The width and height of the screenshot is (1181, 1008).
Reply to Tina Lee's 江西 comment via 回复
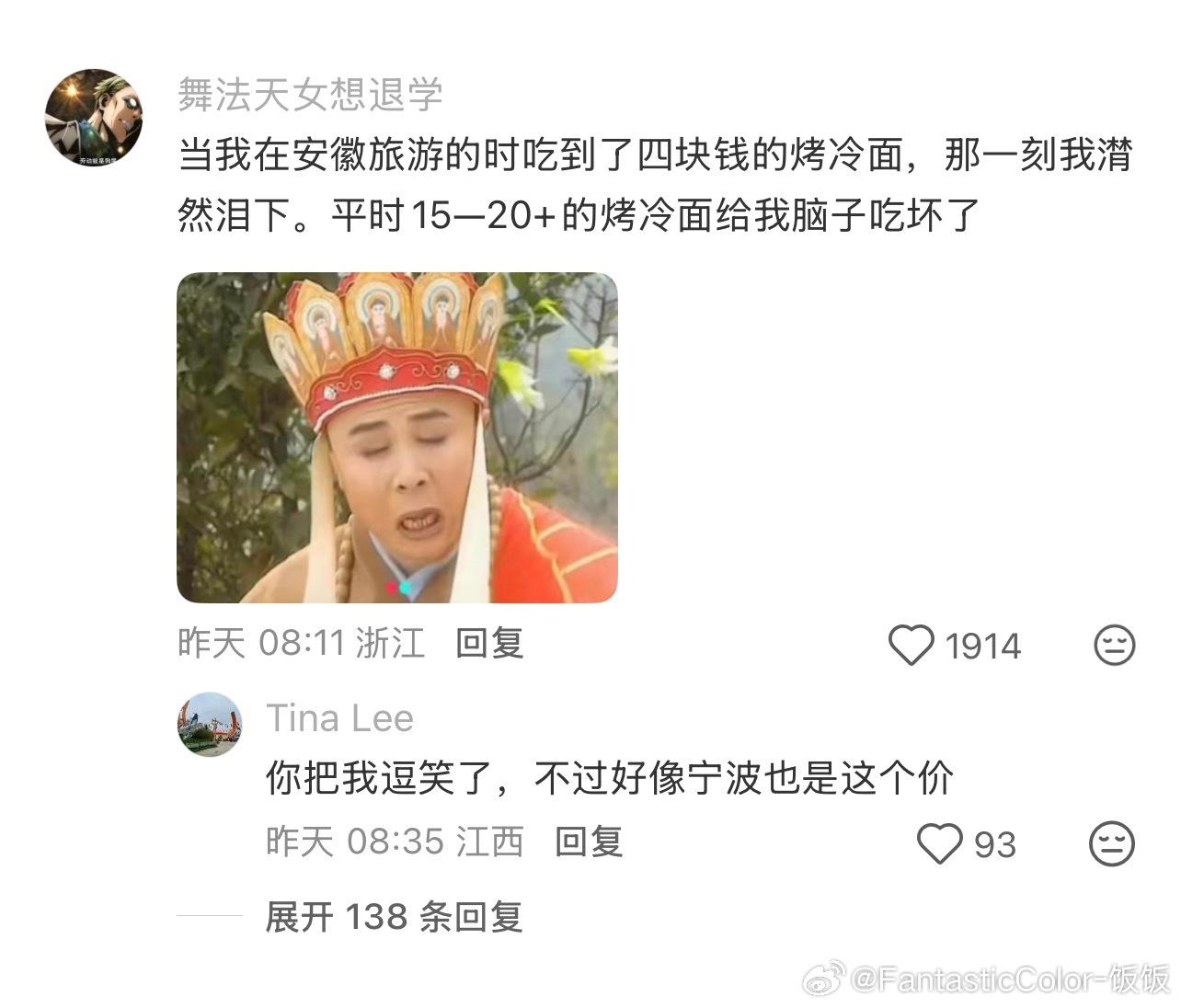click(589, 842)
